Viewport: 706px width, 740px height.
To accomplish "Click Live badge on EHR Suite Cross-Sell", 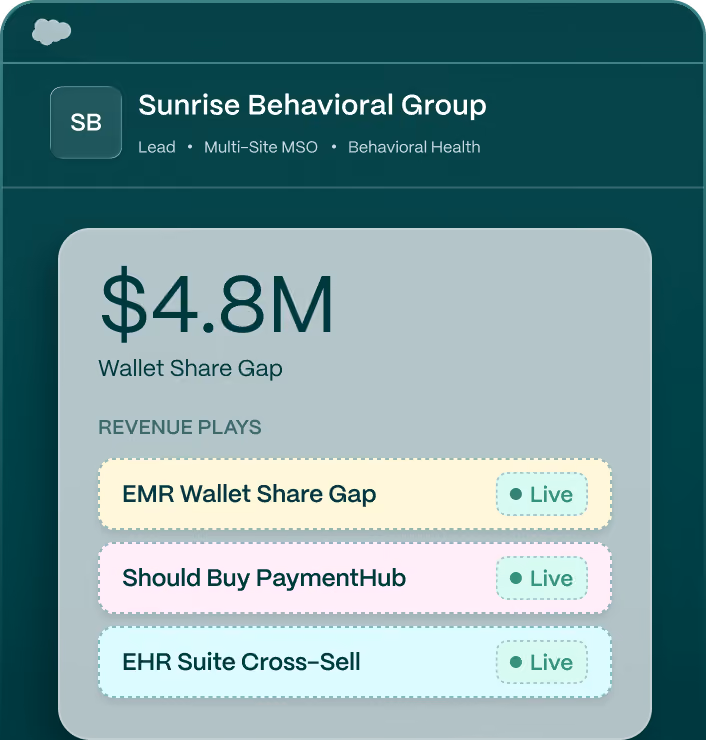I will [x=542, y=662].
